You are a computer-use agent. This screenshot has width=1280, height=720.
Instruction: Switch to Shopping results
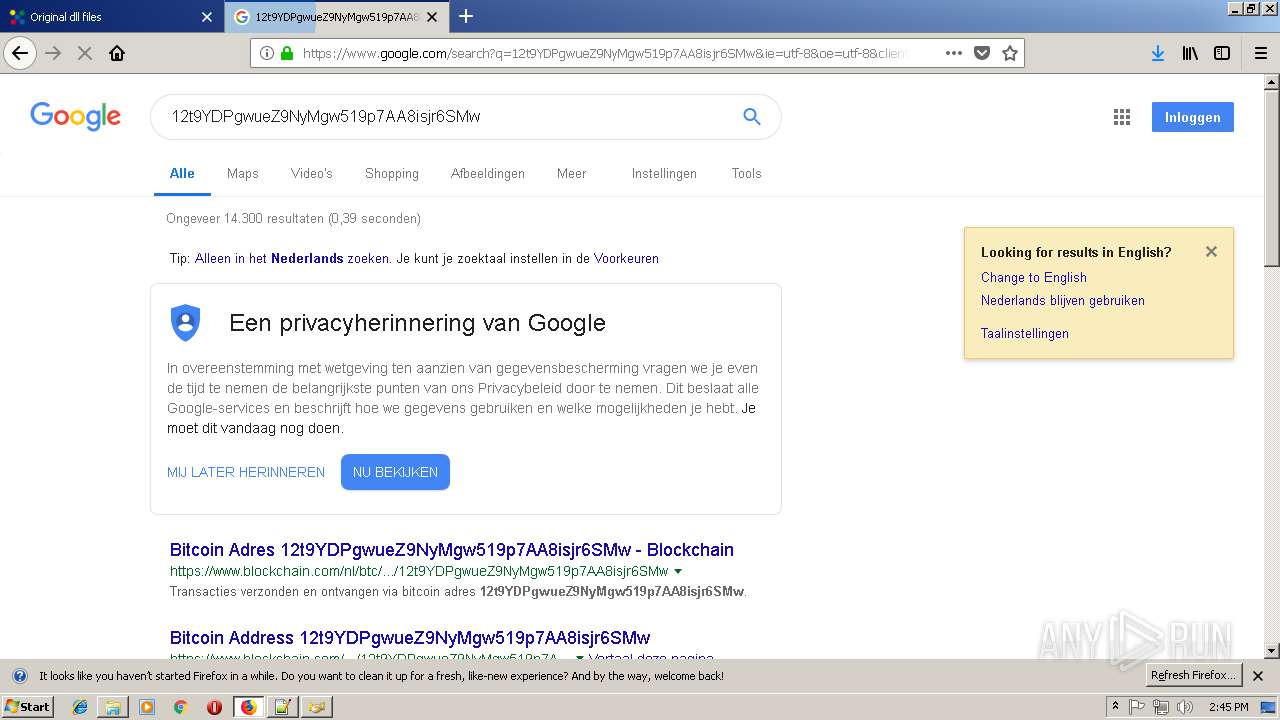[x=392, y=173]
